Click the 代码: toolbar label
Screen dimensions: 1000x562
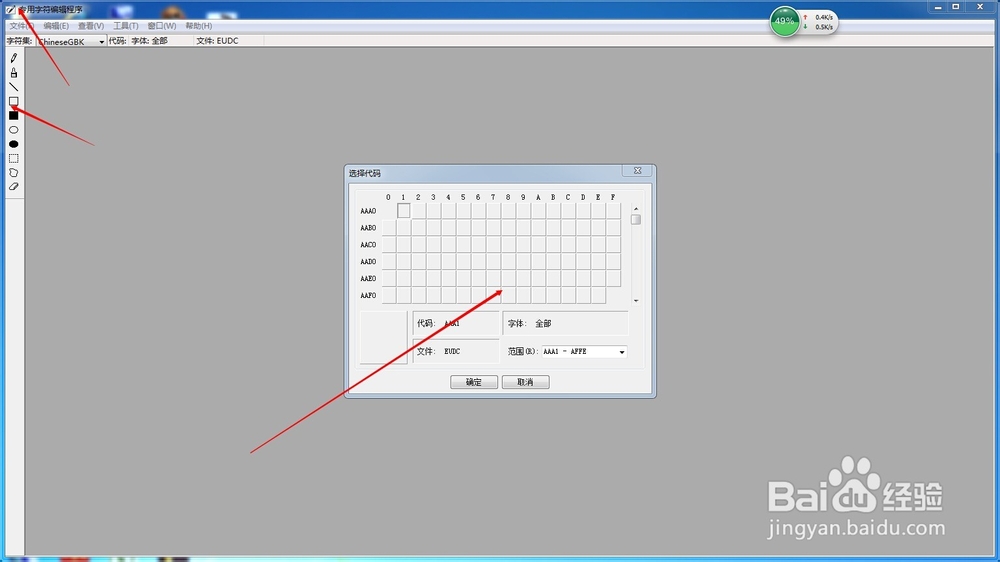pyautogui.click(x=117, y=41)
